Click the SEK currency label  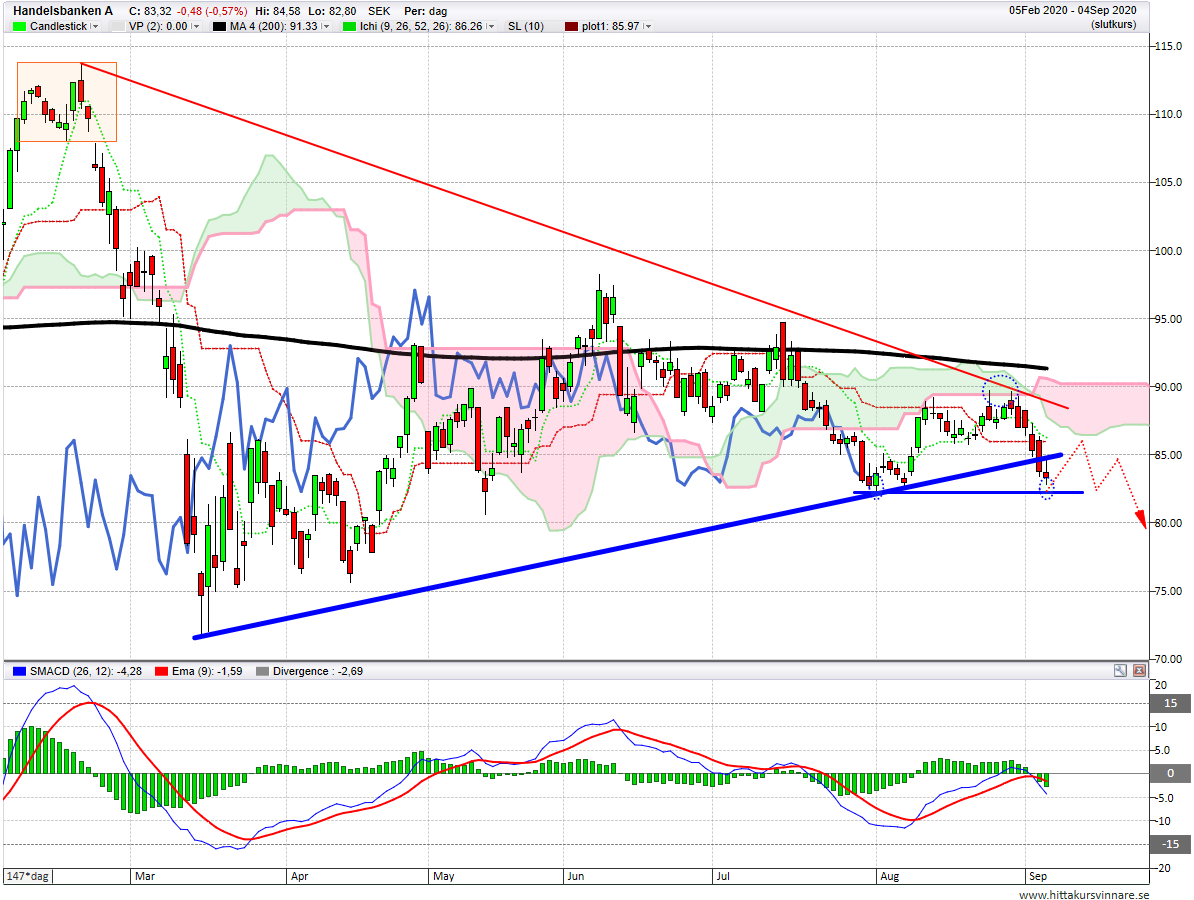click(x=378, y=11)
